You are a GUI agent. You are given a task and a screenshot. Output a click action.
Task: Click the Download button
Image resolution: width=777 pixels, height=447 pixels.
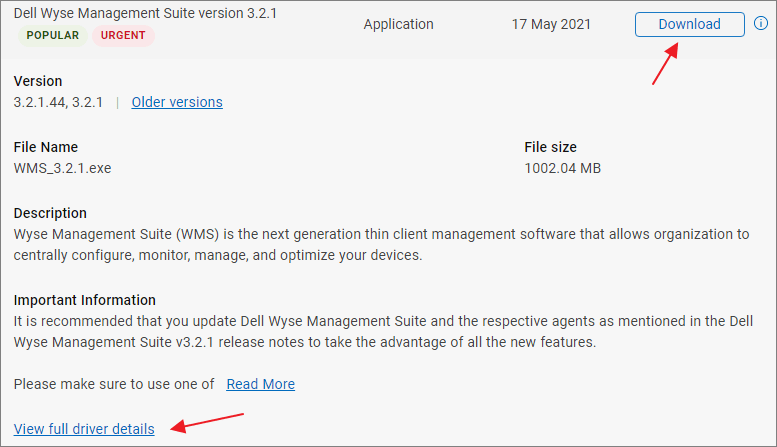(689, 24)
